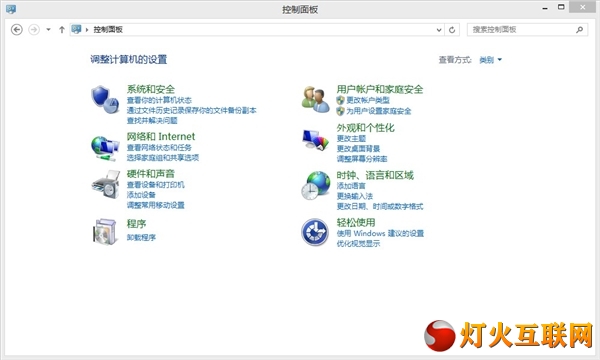Open the 硬件和声音 category heading
The width and height of the screenshot is (600, 360).
151,174
